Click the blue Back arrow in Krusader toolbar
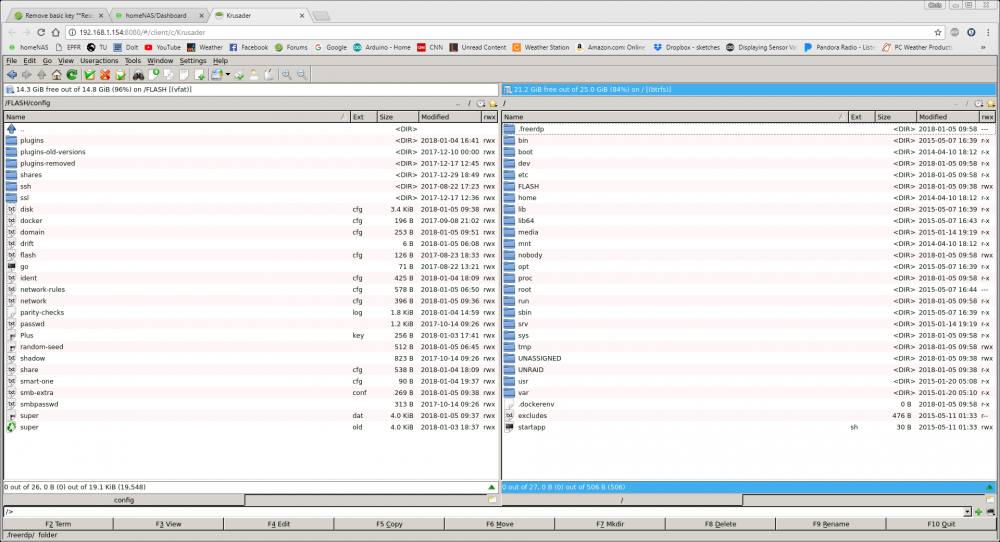The image size is (1000, 542). (11, 75)
